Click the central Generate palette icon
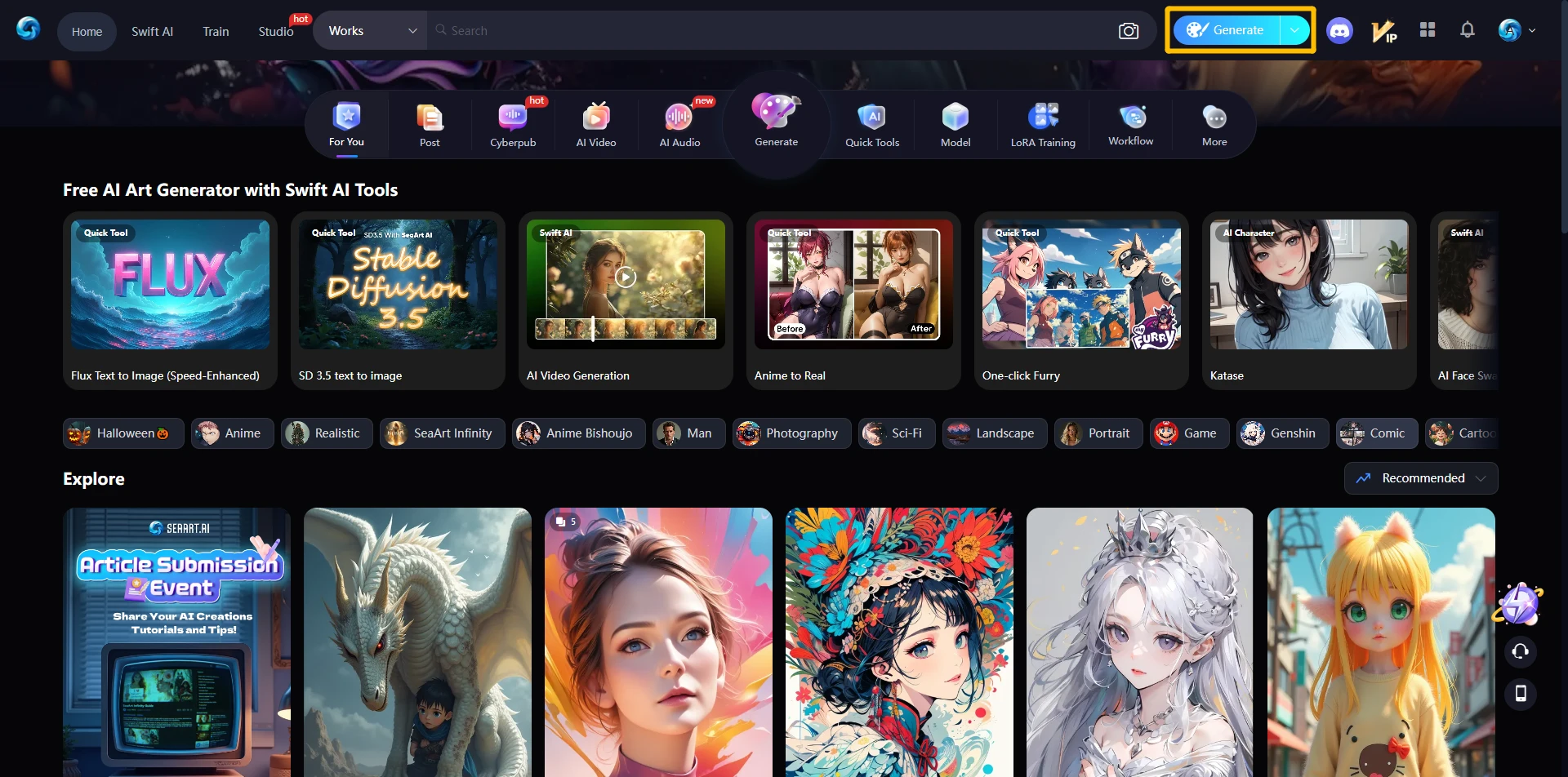1568x777 pixels. coord(776,111)
